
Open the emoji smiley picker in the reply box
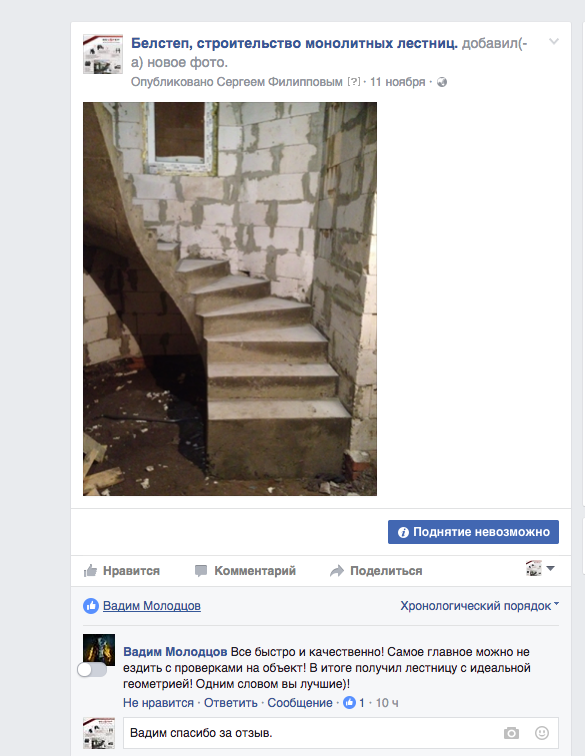coord(542,733)
